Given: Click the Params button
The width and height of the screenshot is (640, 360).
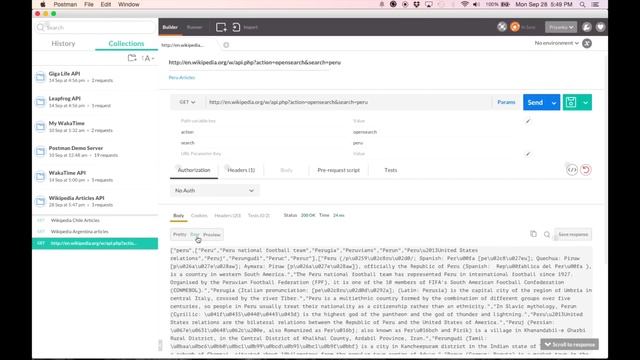Looking at the screenshot, I should click(506, 102).
